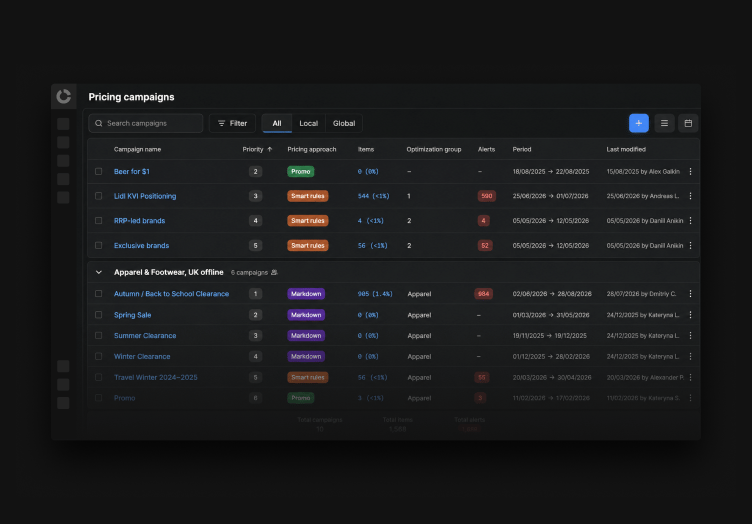Click the alerts badge for Autumn / Back to School Clearance
The width and height of the screenshot is (752, 524).
(483, 293)
